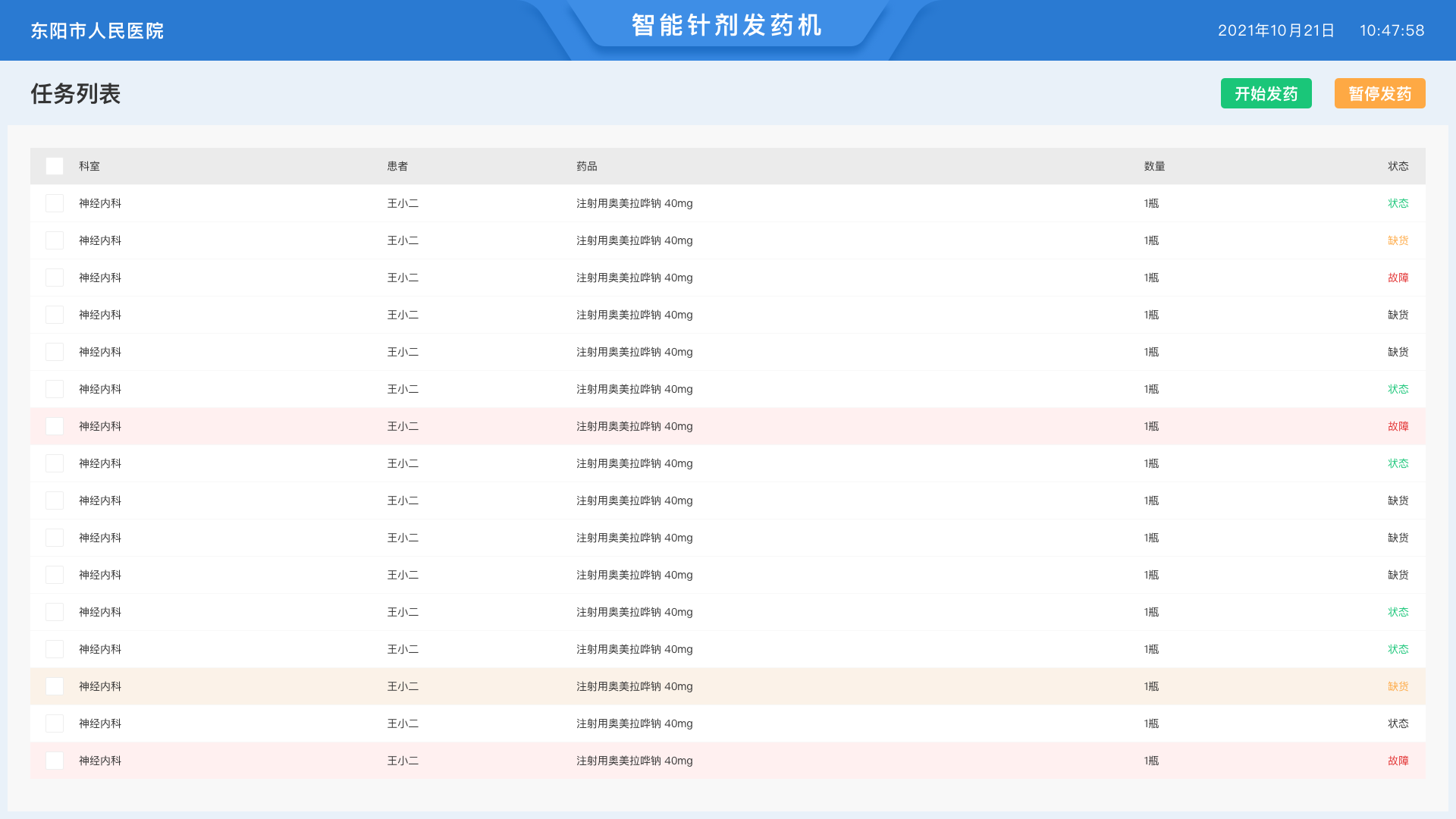Click the green 开始发药 button
The width and height of the screenshot is (1456, 819).
(x=1266, y=93)
